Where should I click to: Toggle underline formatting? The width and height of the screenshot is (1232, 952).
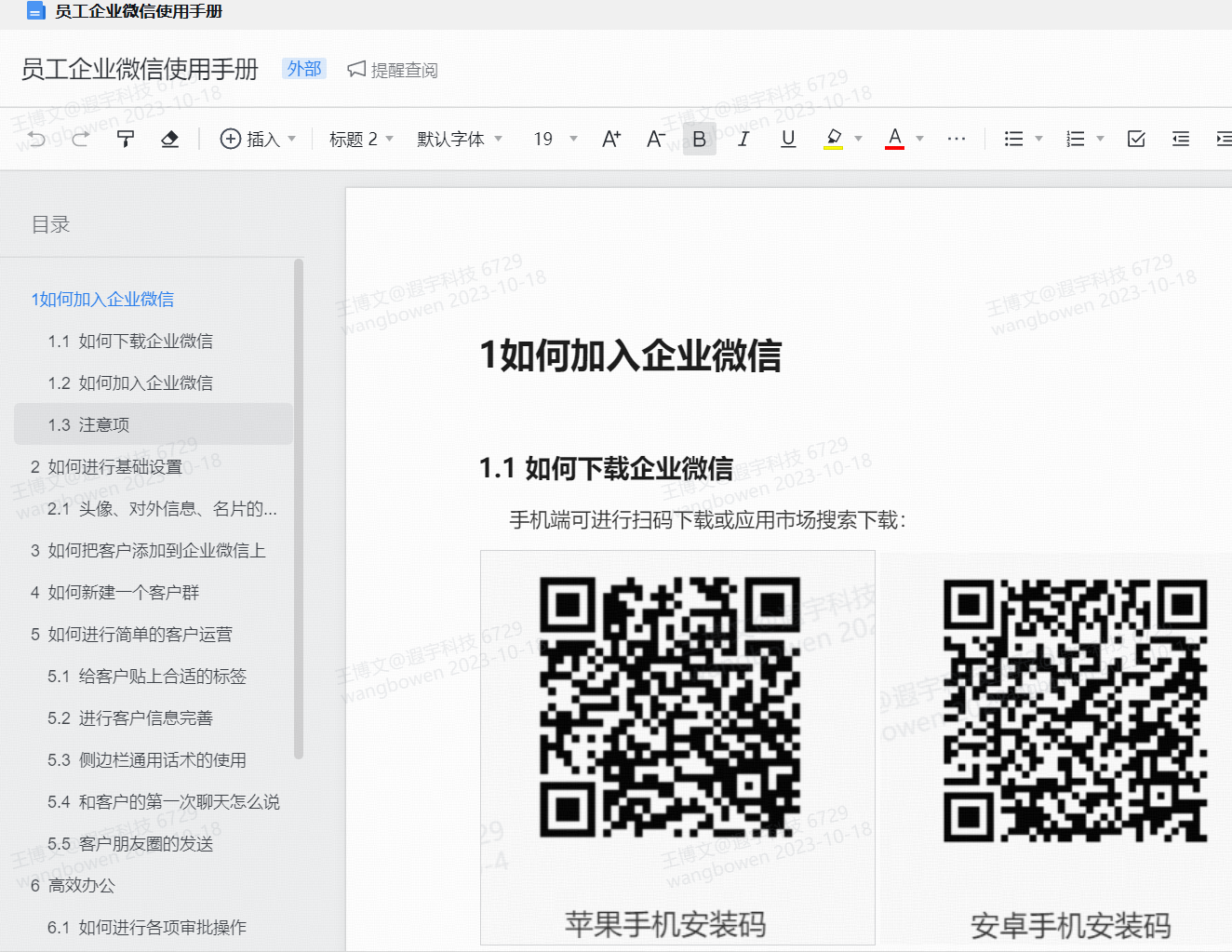click(x=788, y=139)
